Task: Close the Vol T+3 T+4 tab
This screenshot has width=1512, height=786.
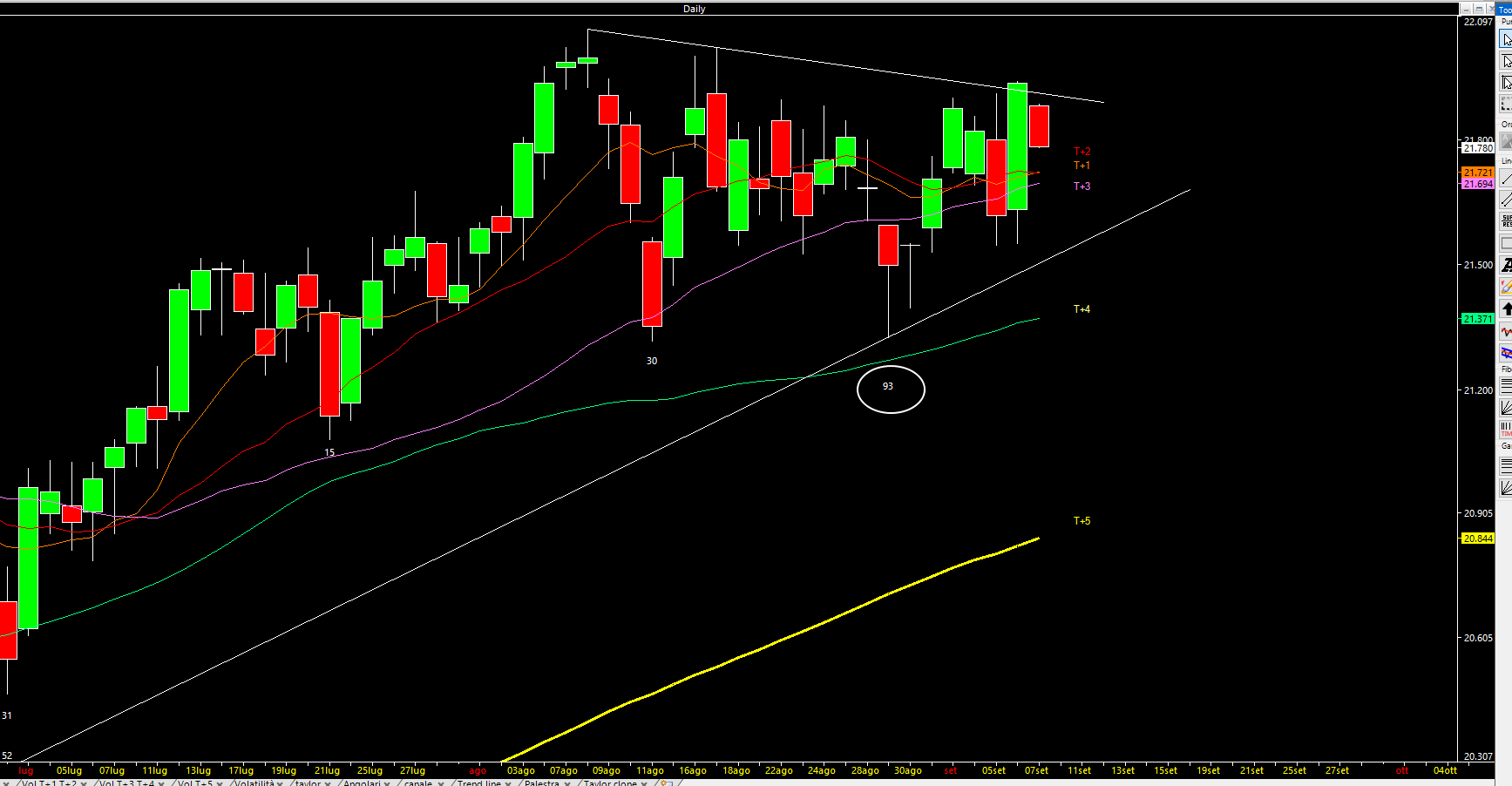Action: pos(161,783)
